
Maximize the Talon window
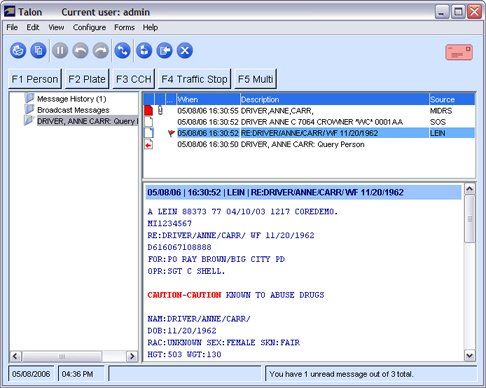point(458,12)
